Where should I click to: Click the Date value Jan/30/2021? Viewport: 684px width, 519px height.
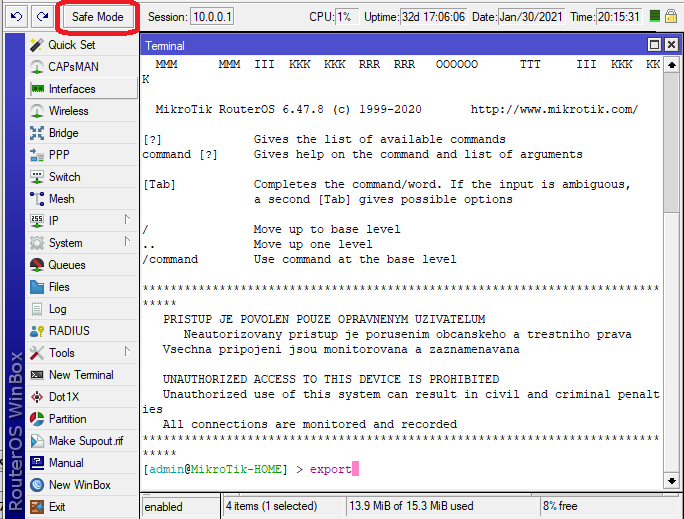point(531,17)
